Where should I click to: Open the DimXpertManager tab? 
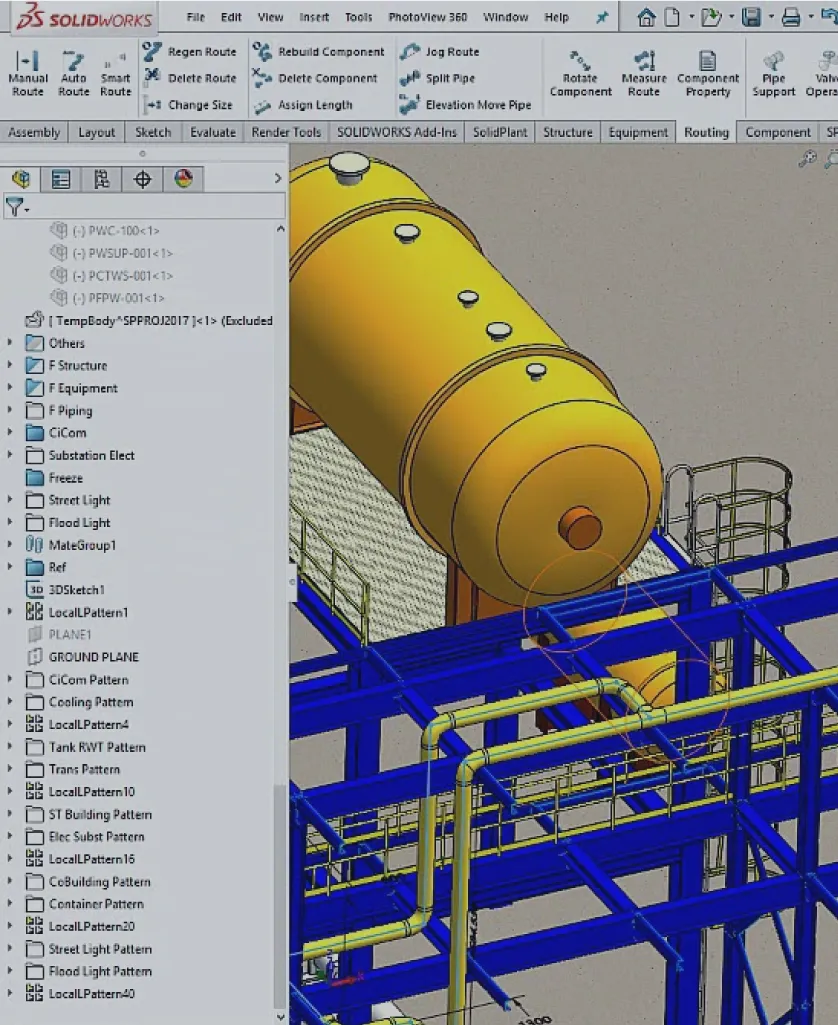pyautogui.click(x=142, y=178)
